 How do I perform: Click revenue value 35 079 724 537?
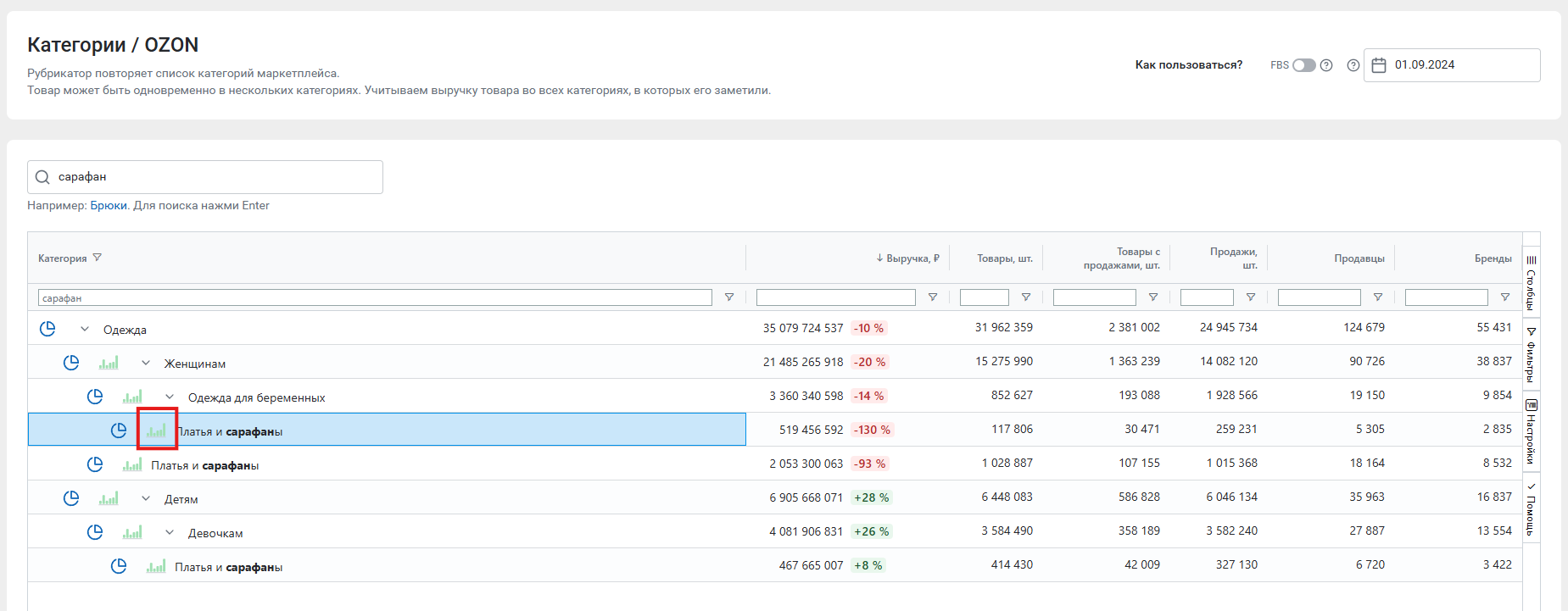tap(803, 328)
